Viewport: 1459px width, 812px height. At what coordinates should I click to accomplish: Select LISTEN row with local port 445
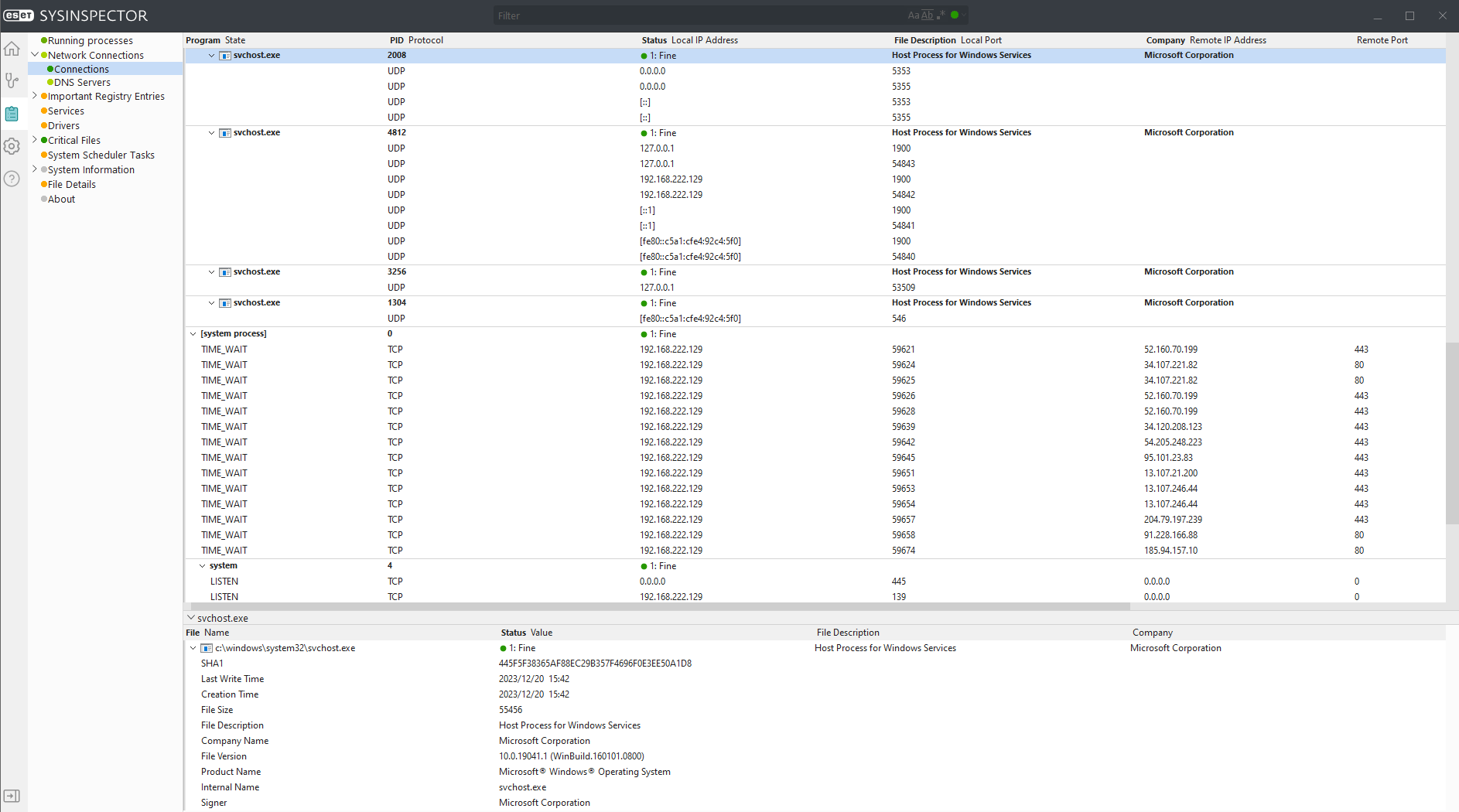pyautogui.click(x=815, y=582)
